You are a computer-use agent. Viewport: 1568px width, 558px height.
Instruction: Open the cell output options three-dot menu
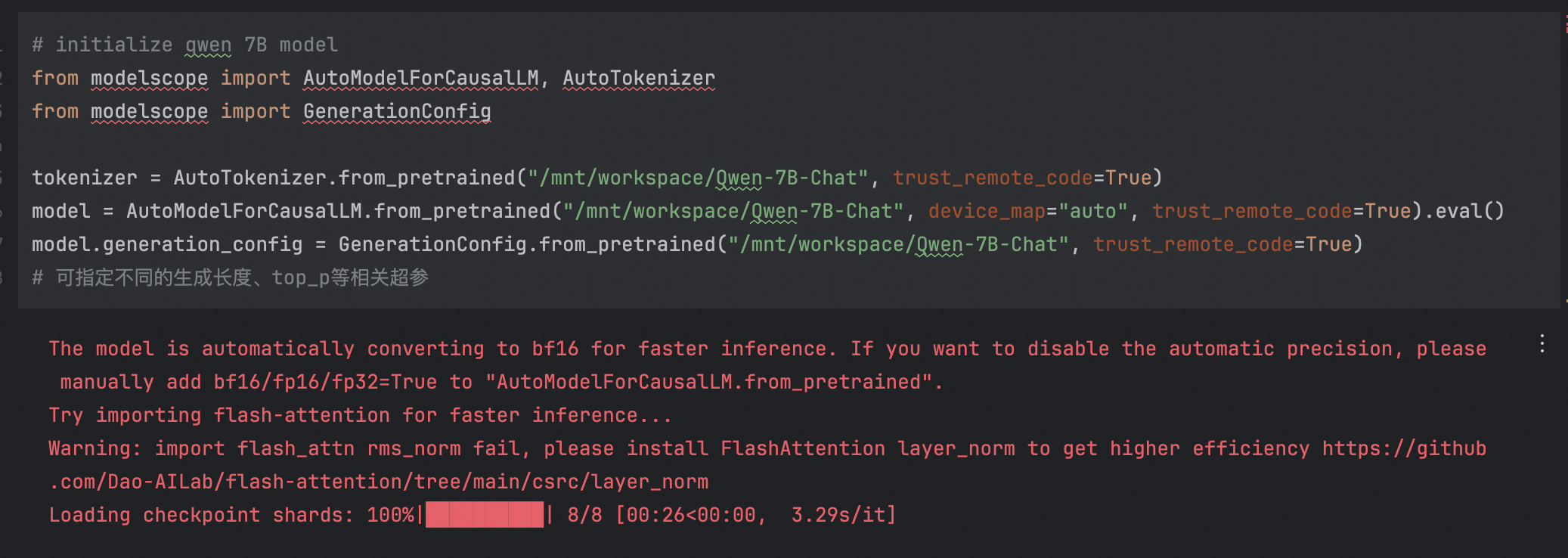pos(1542,344)
